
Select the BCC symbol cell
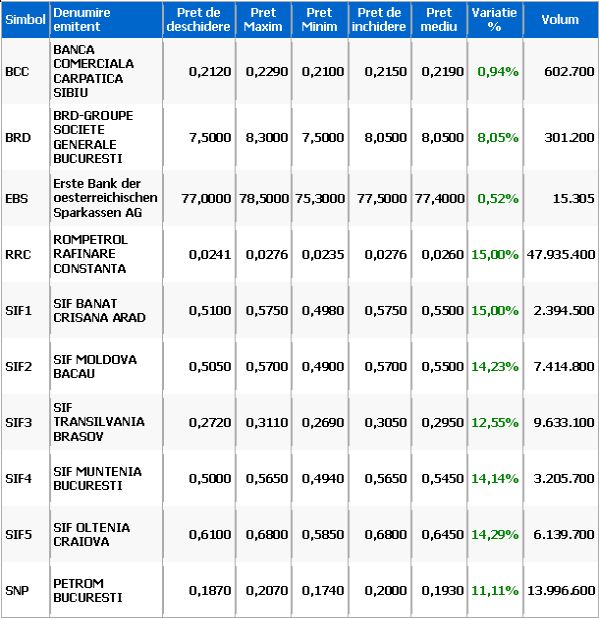pos(17,72)
